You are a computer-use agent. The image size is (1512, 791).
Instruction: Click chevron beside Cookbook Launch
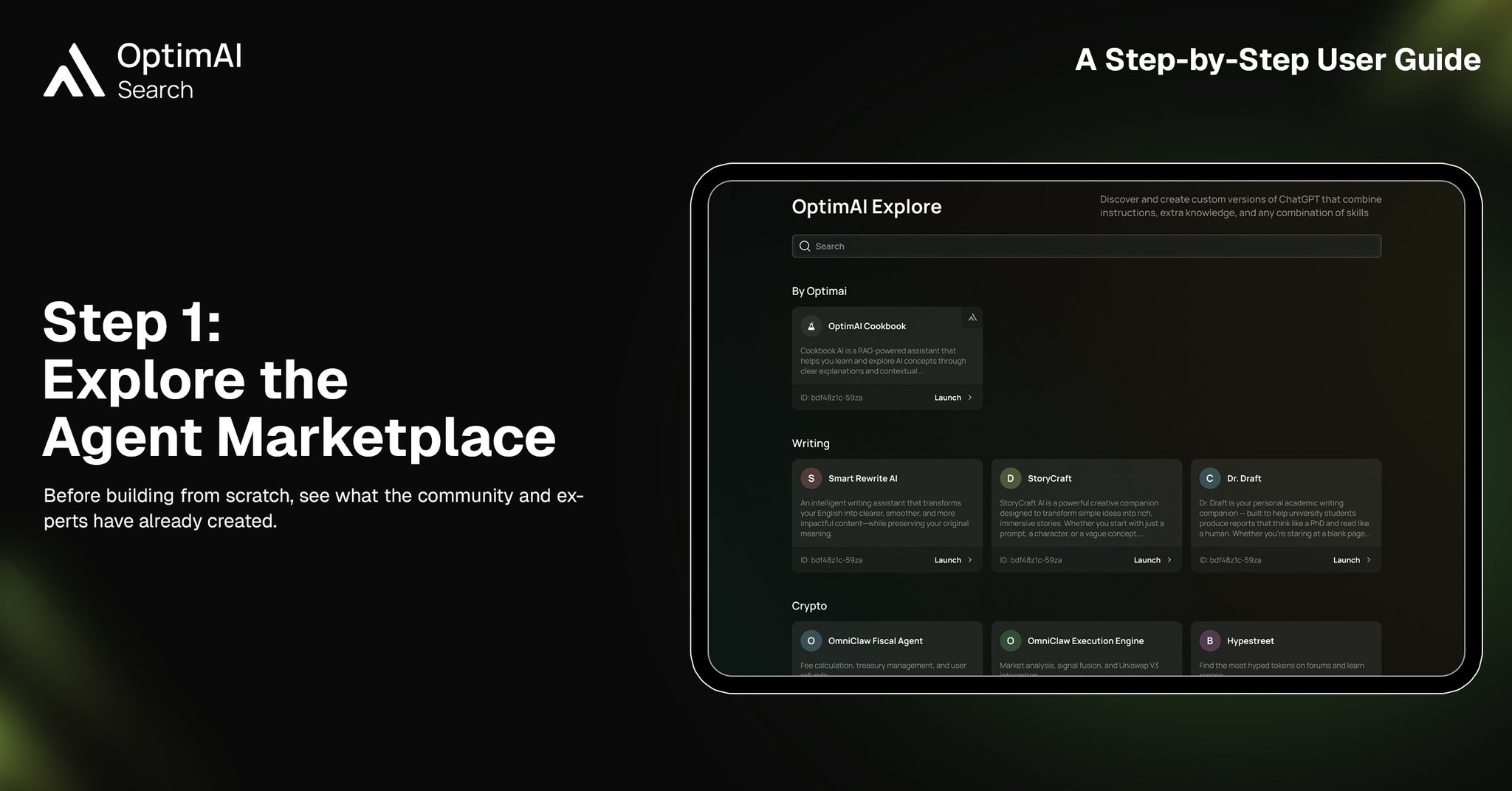(969, 398)
